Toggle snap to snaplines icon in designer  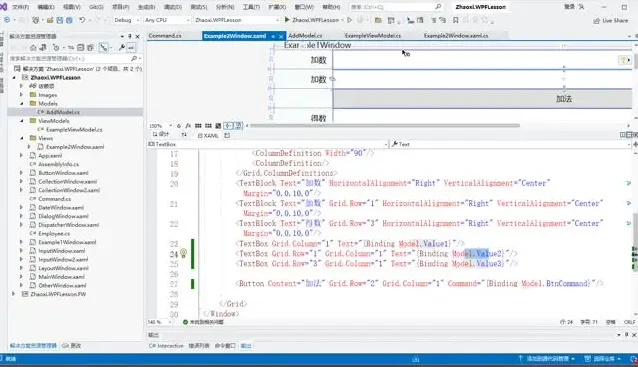(x=229, y=126)
